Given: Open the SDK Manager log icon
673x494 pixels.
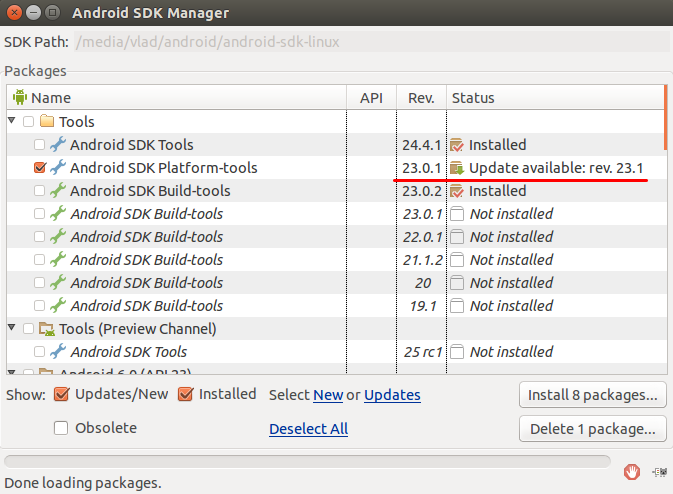Looking at the screenshot, I should 658,471.
